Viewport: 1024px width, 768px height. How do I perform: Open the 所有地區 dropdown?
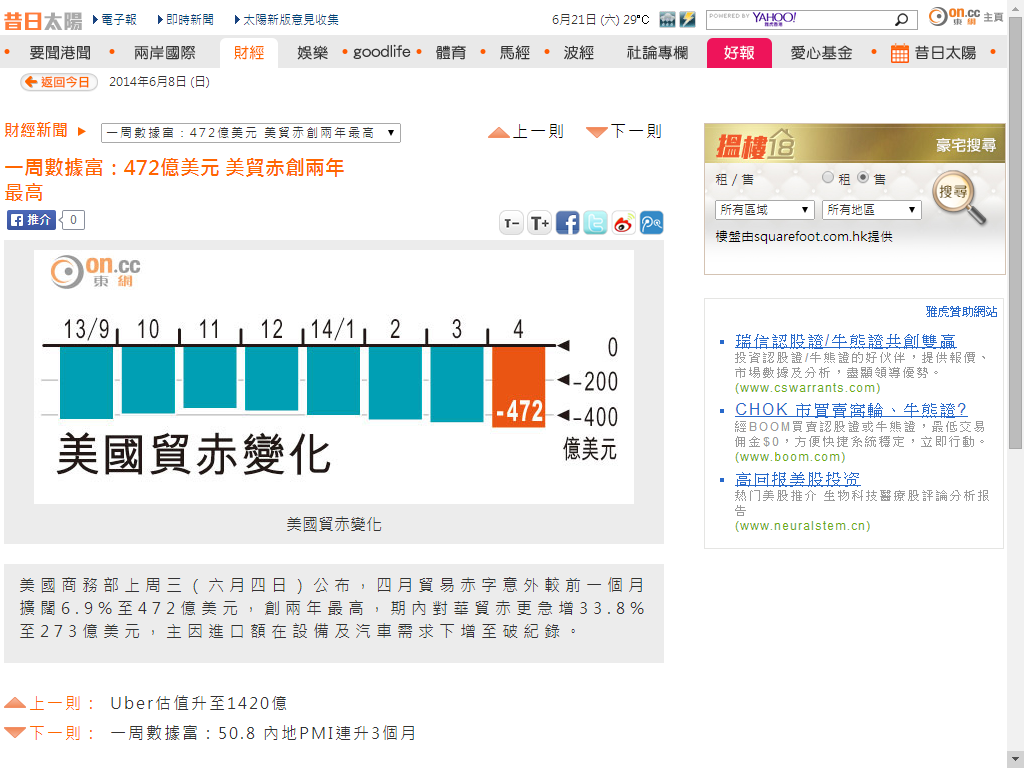(871, 210)
